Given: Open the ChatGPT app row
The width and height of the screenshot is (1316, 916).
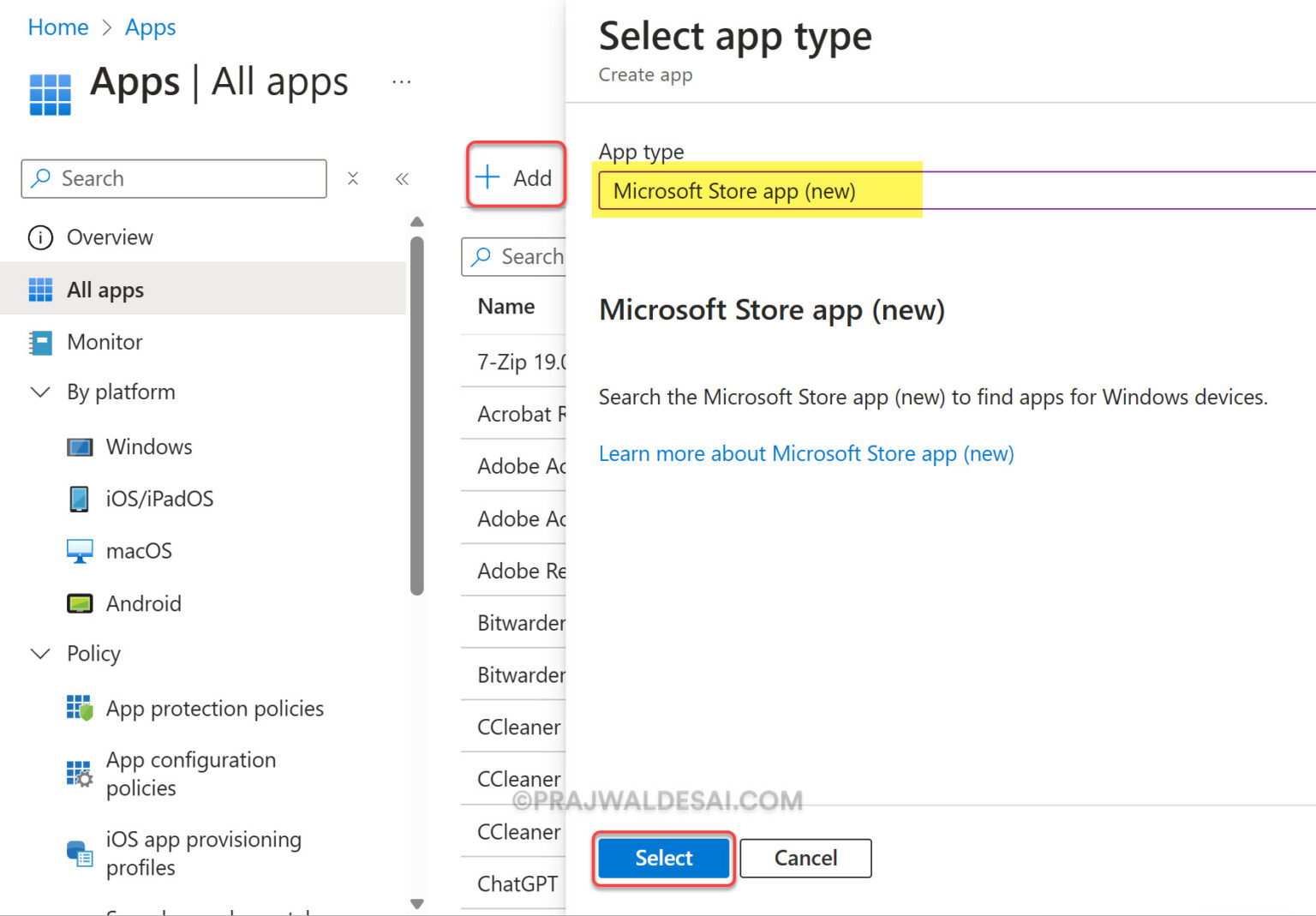Looking at the screenshot, I should coord(517,883).
